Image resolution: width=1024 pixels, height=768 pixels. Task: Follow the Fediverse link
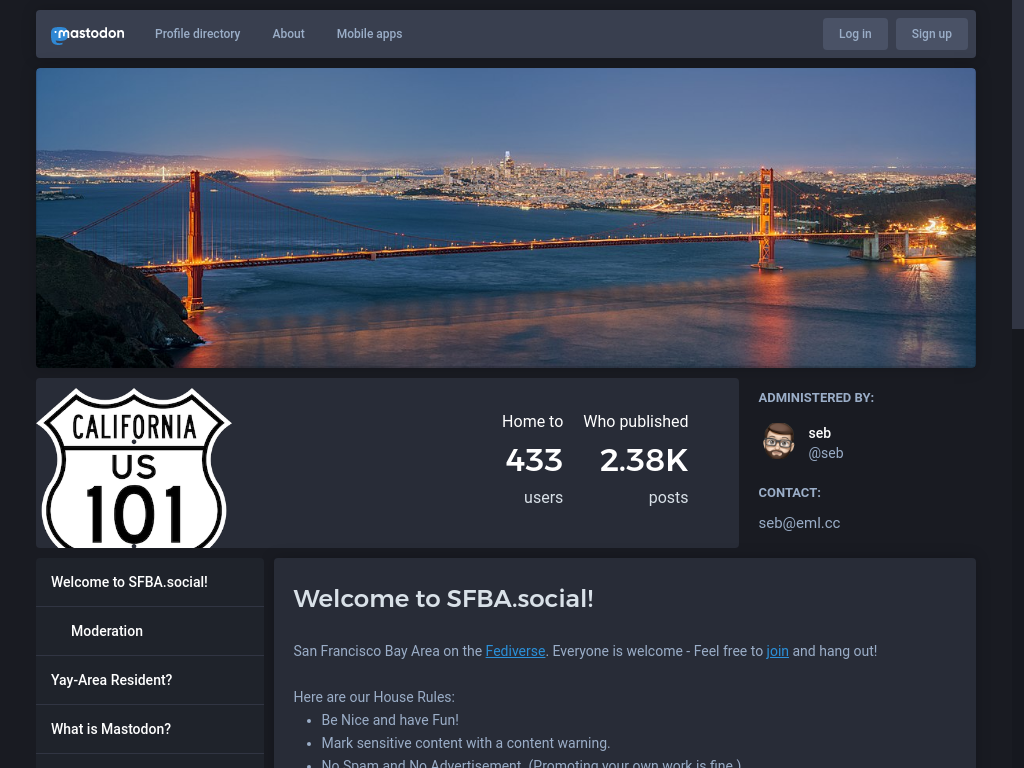[x=515, y=651]
